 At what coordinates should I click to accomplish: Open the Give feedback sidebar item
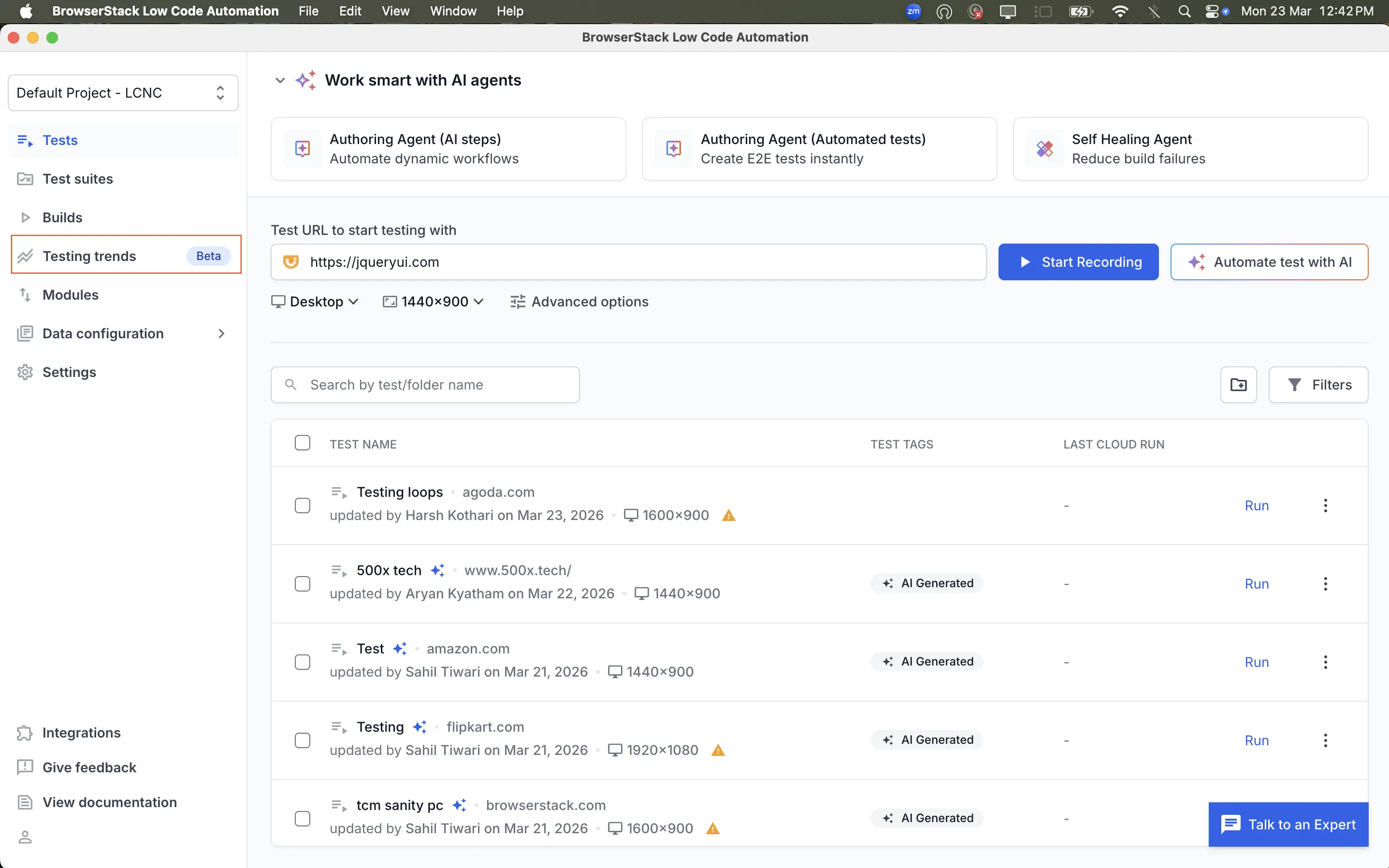click(x=89, y=767)
